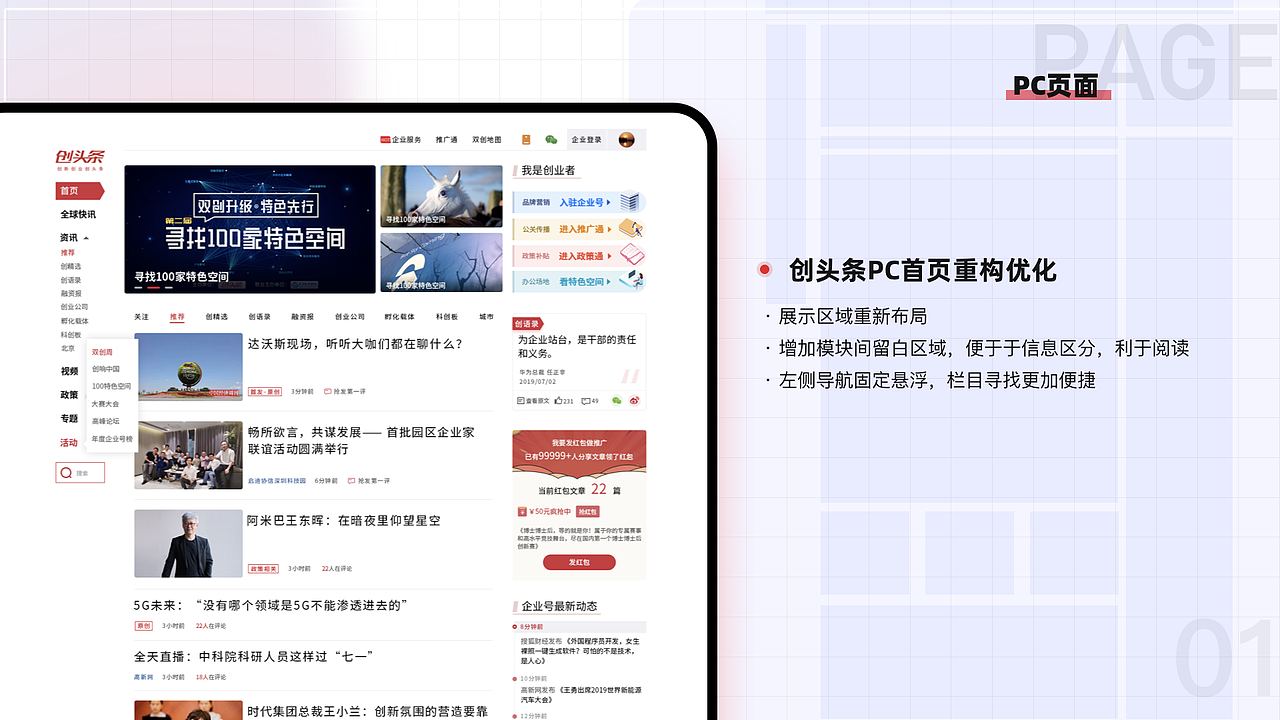Switch to the 城市 tab in the article list
This screenshot has height=720, width=1280.
[x=486, y=316]
